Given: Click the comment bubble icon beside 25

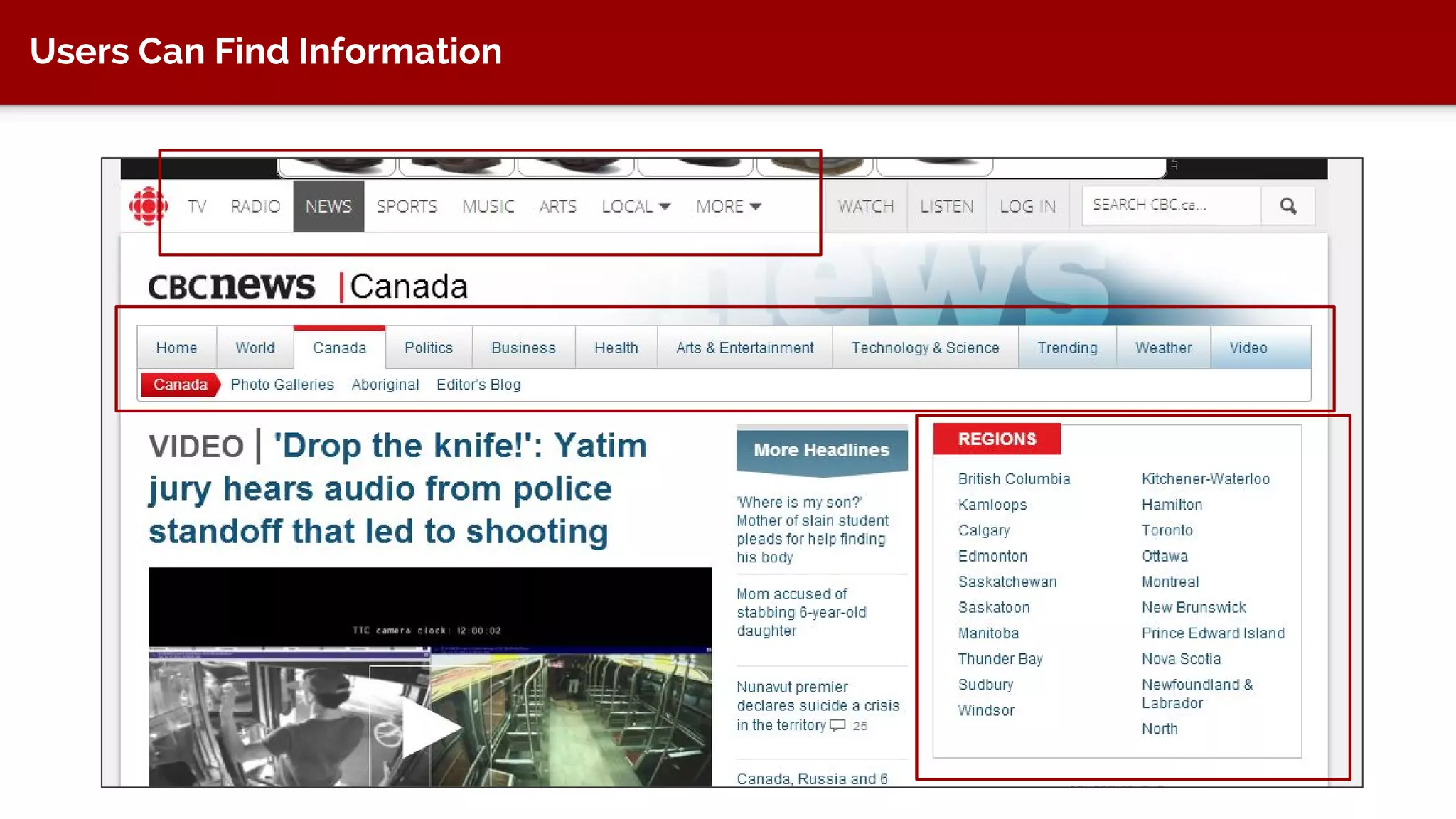Looking at the screenshot, I should [837, 725].
